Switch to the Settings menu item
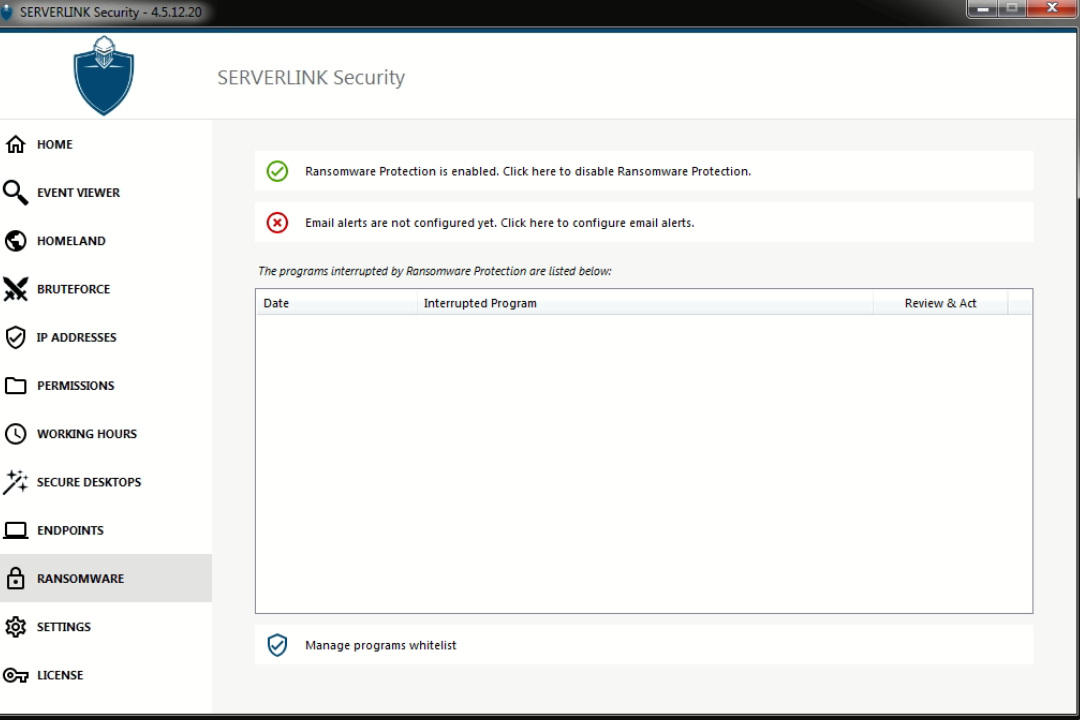Viewport: 1080px width, 720px height. pyautogui.click(x=63, y=627)
